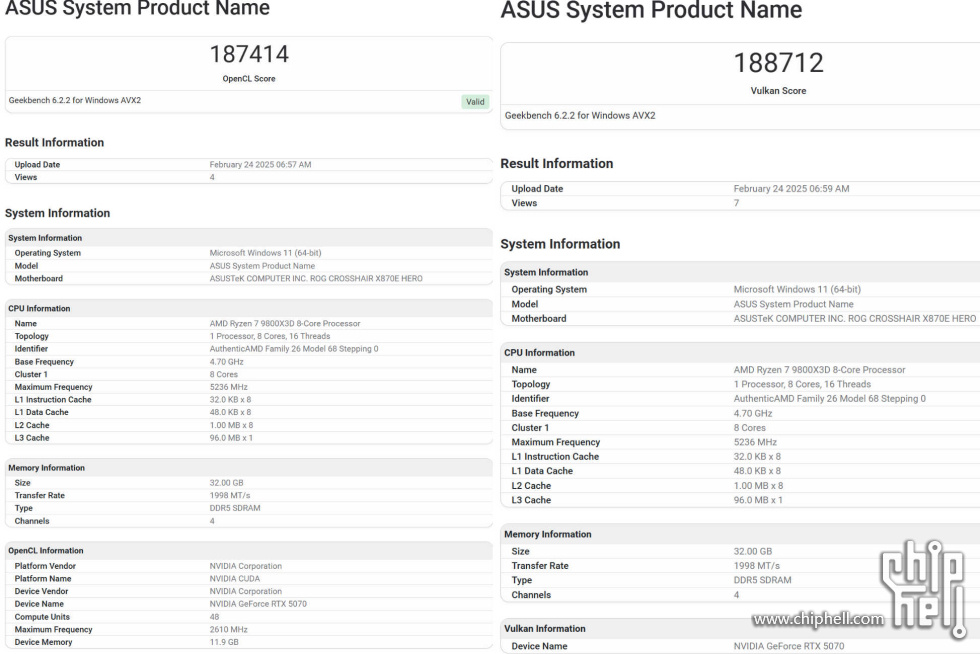The width and height of the screenshot is (980, 654).
Task: Click the "96.0 MB x 1" L3 Cache value on the Vulkan page
Action: pos(758,501)
